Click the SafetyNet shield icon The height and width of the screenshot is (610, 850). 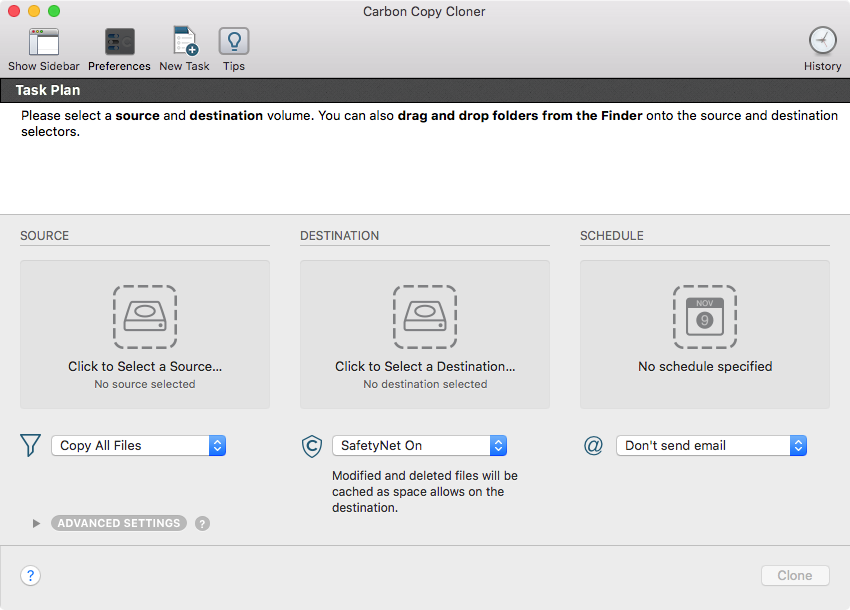pos(312,446)
